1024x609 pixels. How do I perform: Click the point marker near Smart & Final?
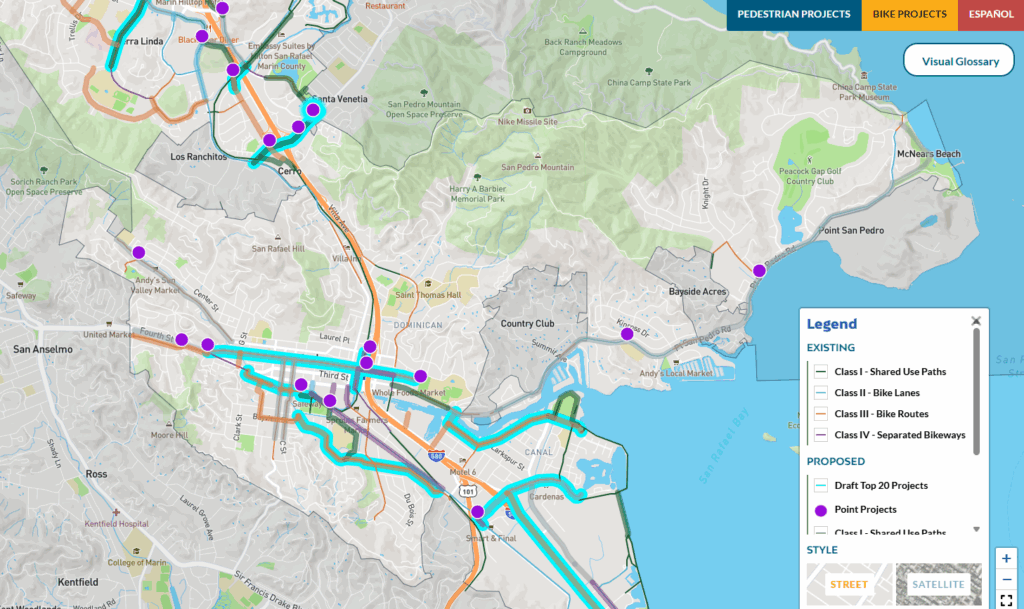477,511
